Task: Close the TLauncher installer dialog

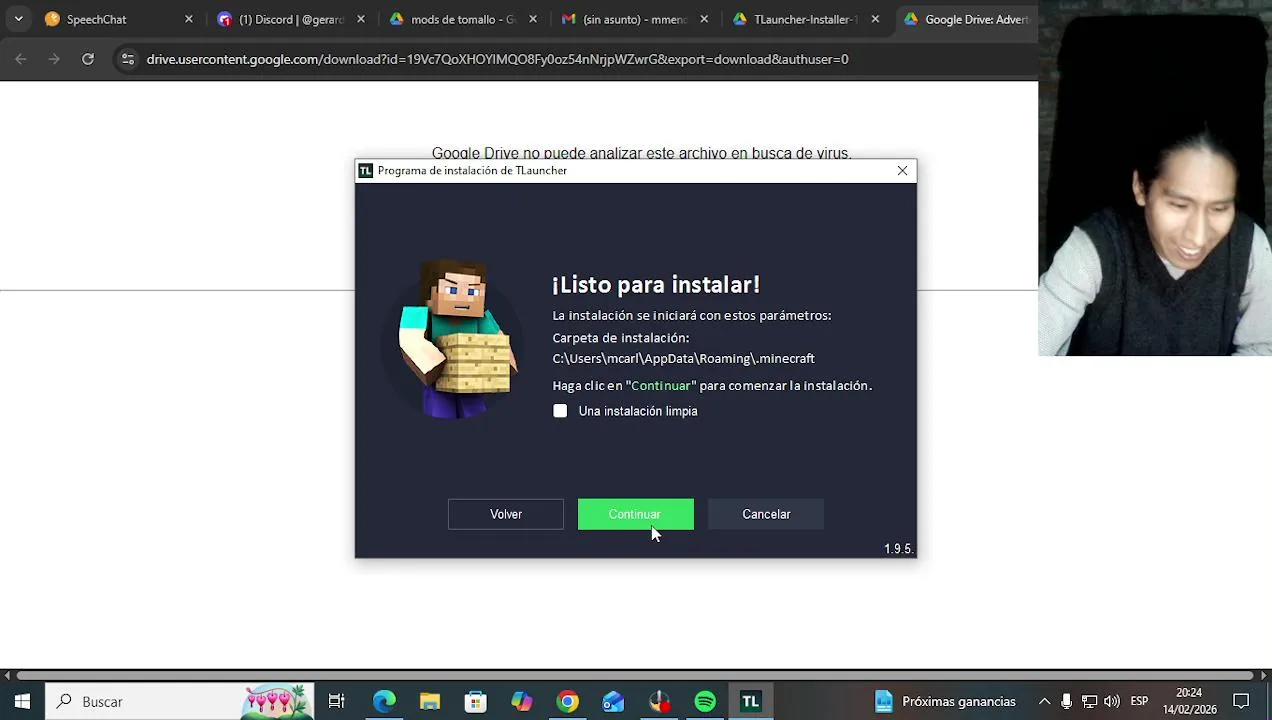Action: (x=902, y=171)
